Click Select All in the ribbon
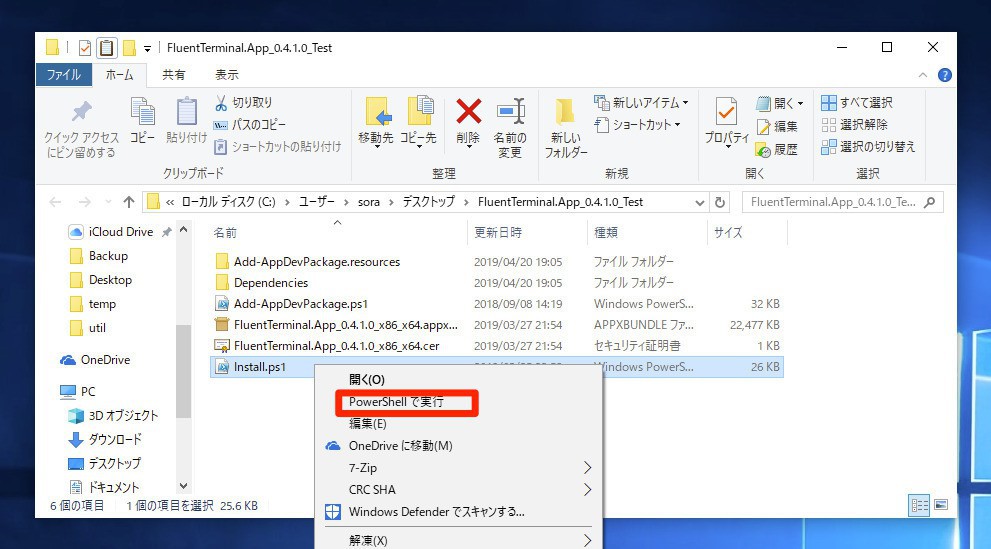The height and width of the screenshot is (549, 991). click(x=857, y=102)
